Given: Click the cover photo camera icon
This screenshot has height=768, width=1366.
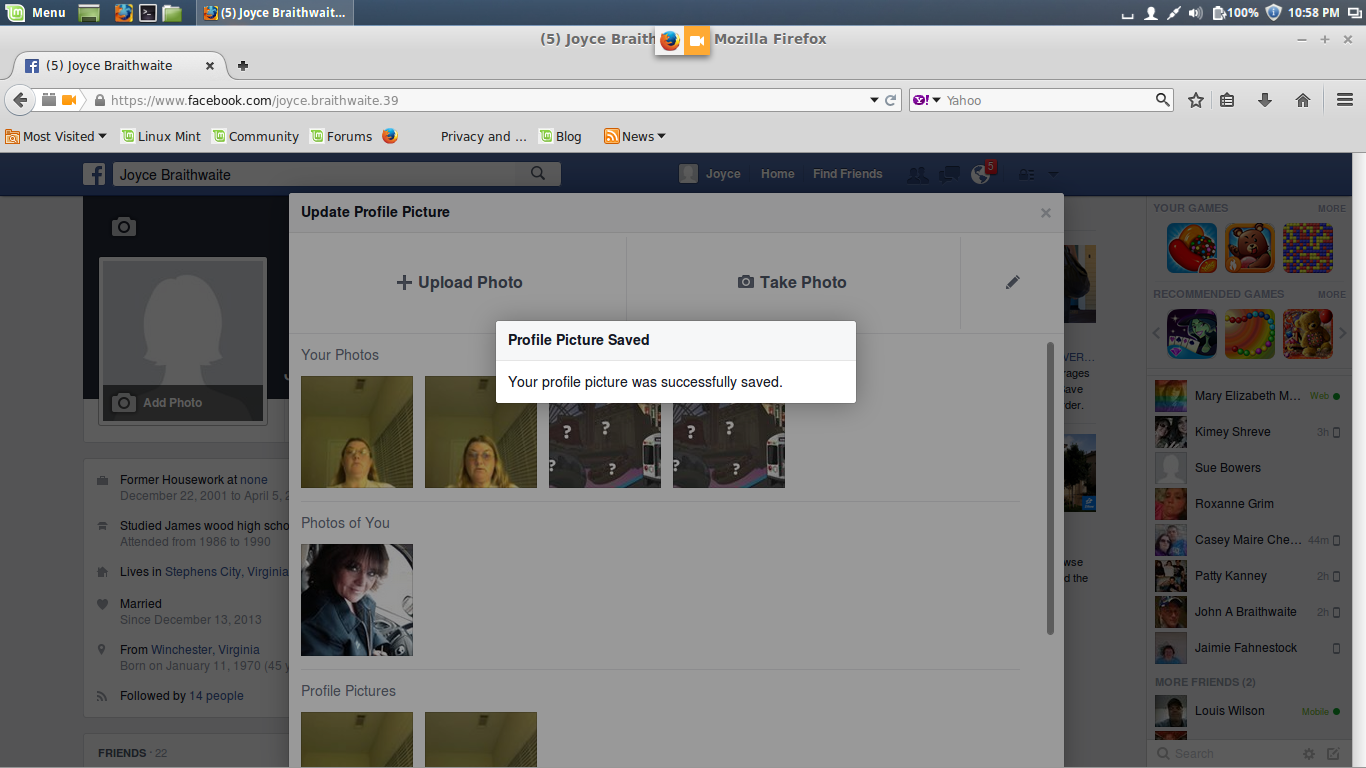Looking at the screenshot, I should tap(123, 227).
